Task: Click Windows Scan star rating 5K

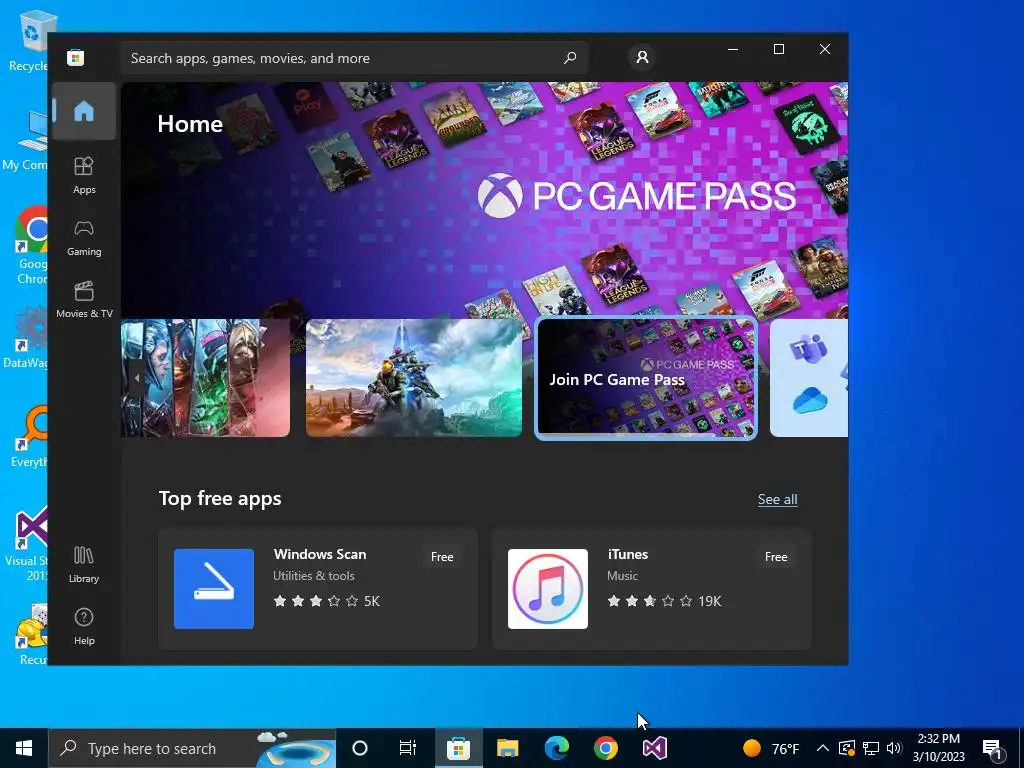Action: click(x=327, y=601)
